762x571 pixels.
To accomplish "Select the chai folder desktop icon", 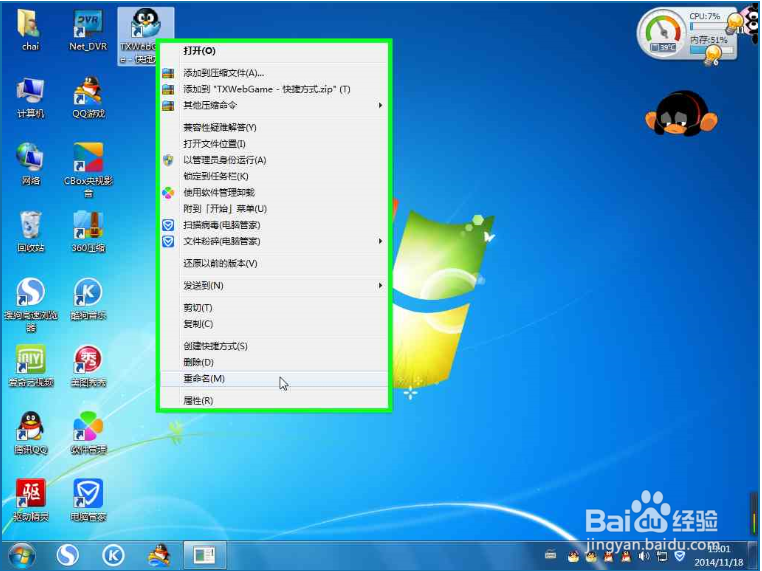I will tap(30, 29).
